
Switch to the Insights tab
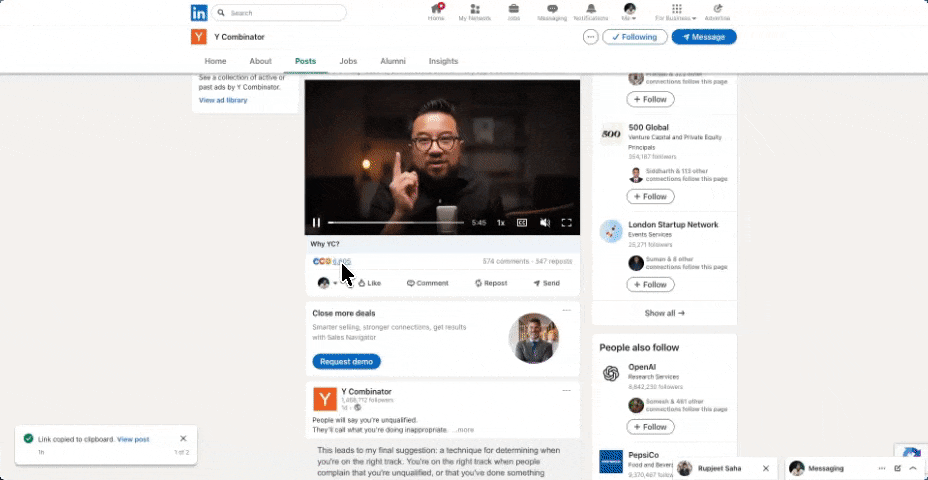click(x=443, y=61)
